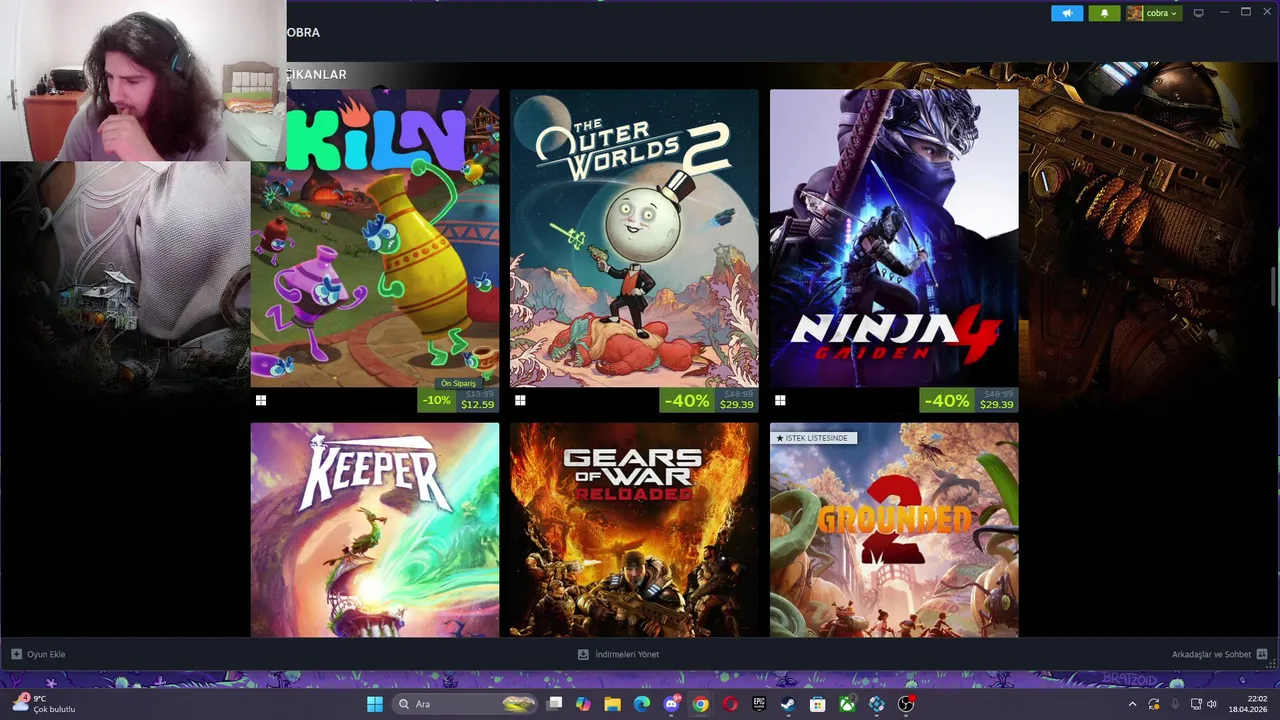
Task: Launch Copilot from the taskbar
Action: pyautogui.click(x=583, y=704)
